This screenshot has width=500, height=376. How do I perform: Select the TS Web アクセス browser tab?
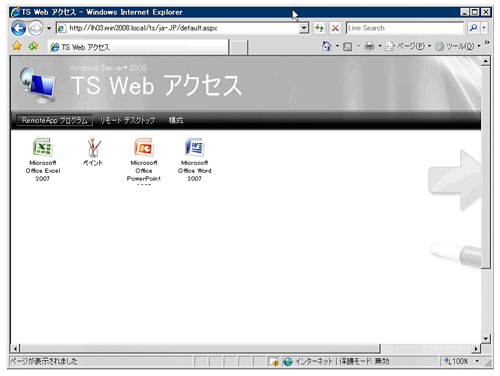[138, 47]
